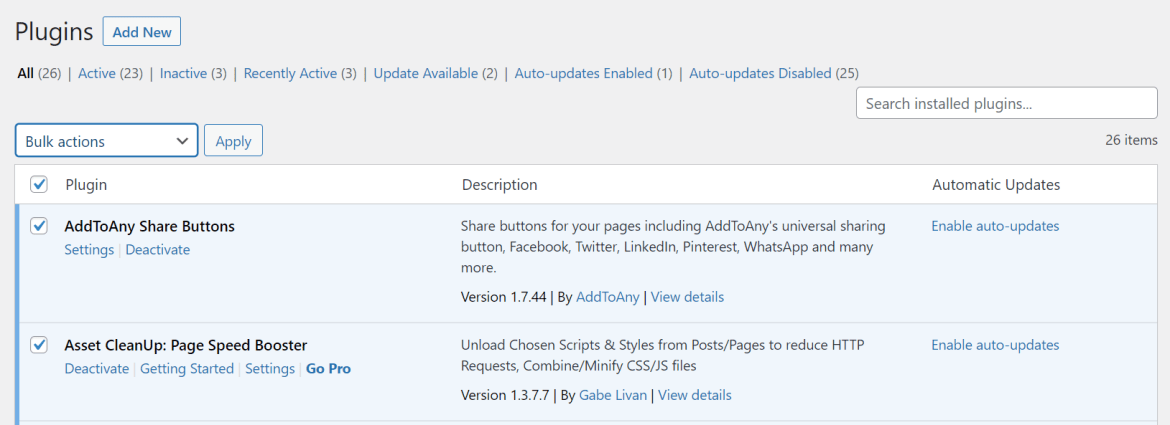
Task: Open Asset CleanUp Getting Started link
Action: click(187, 369)
